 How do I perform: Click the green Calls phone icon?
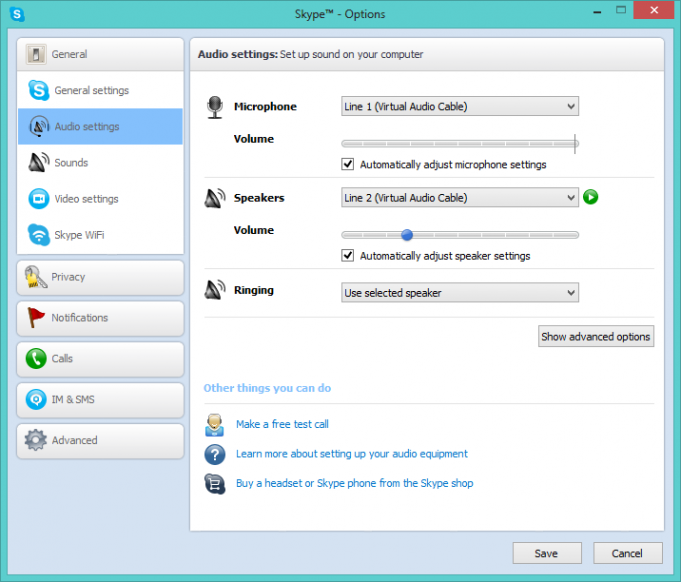coord(36,359)
